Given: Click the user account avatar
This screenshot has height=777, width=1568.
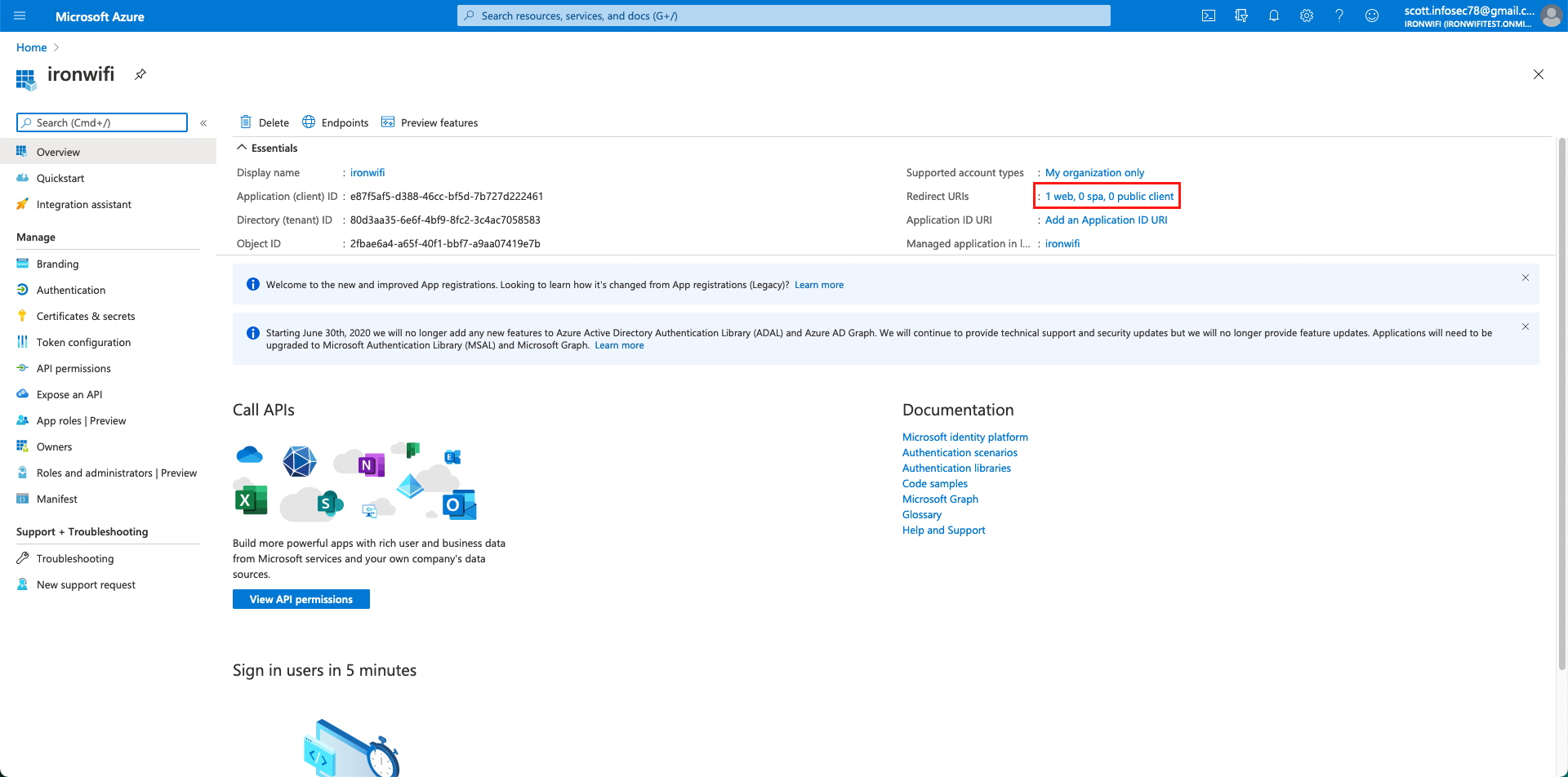Looking at the screenshot, I should 1552,16.
